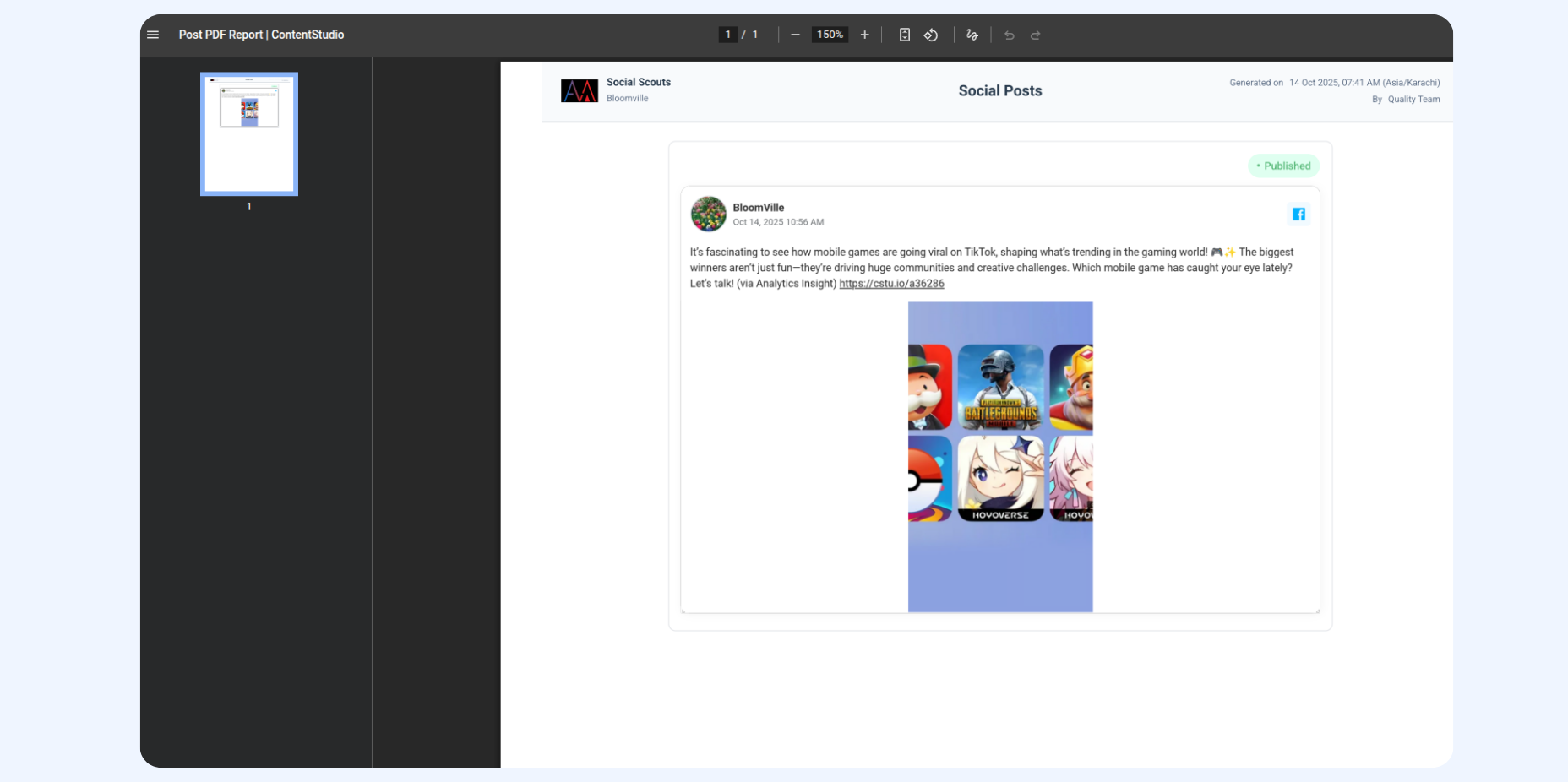The height and width of the screenshot is (782, 1568).
Task: Click the zoom in plus icon
Action: [864, 35]
